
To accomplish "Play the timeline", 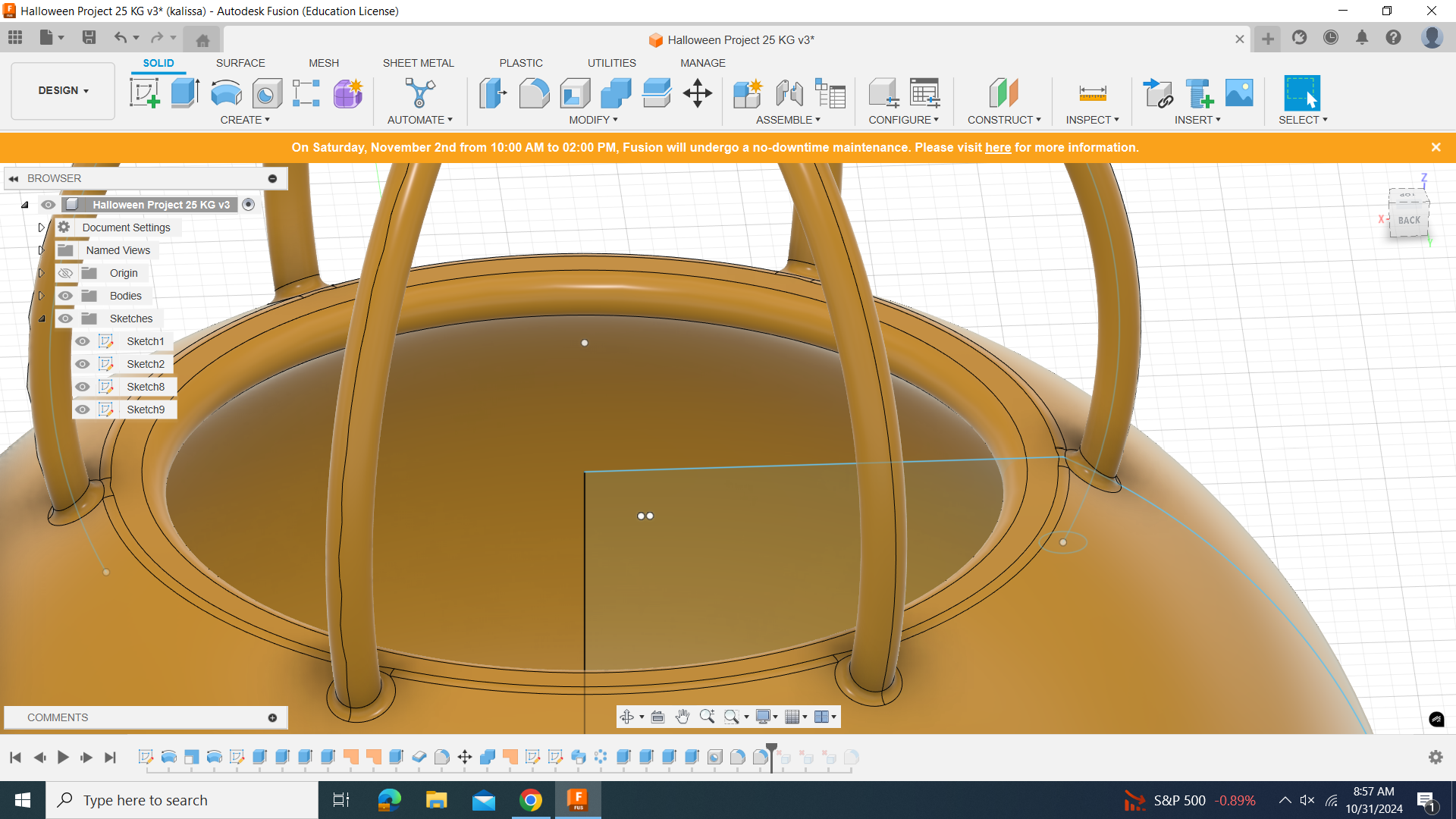I will coord(63,758).
